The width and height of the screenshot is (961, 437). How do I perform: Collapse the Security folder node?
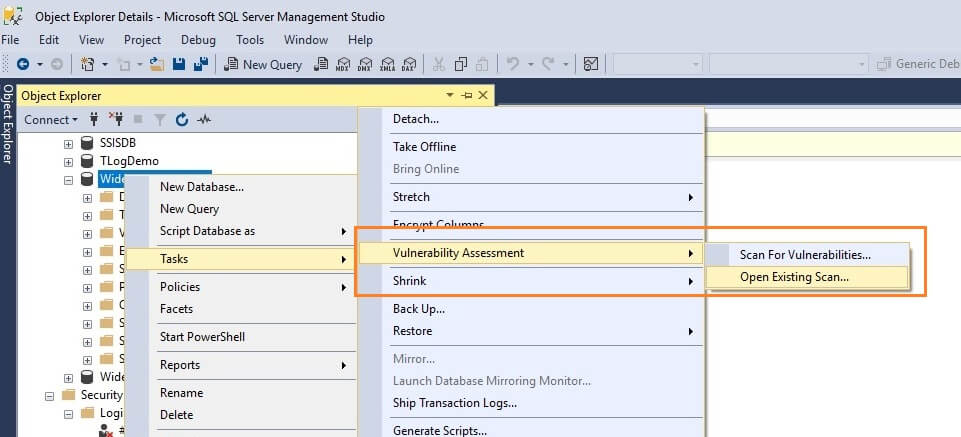tap(51, 395)
